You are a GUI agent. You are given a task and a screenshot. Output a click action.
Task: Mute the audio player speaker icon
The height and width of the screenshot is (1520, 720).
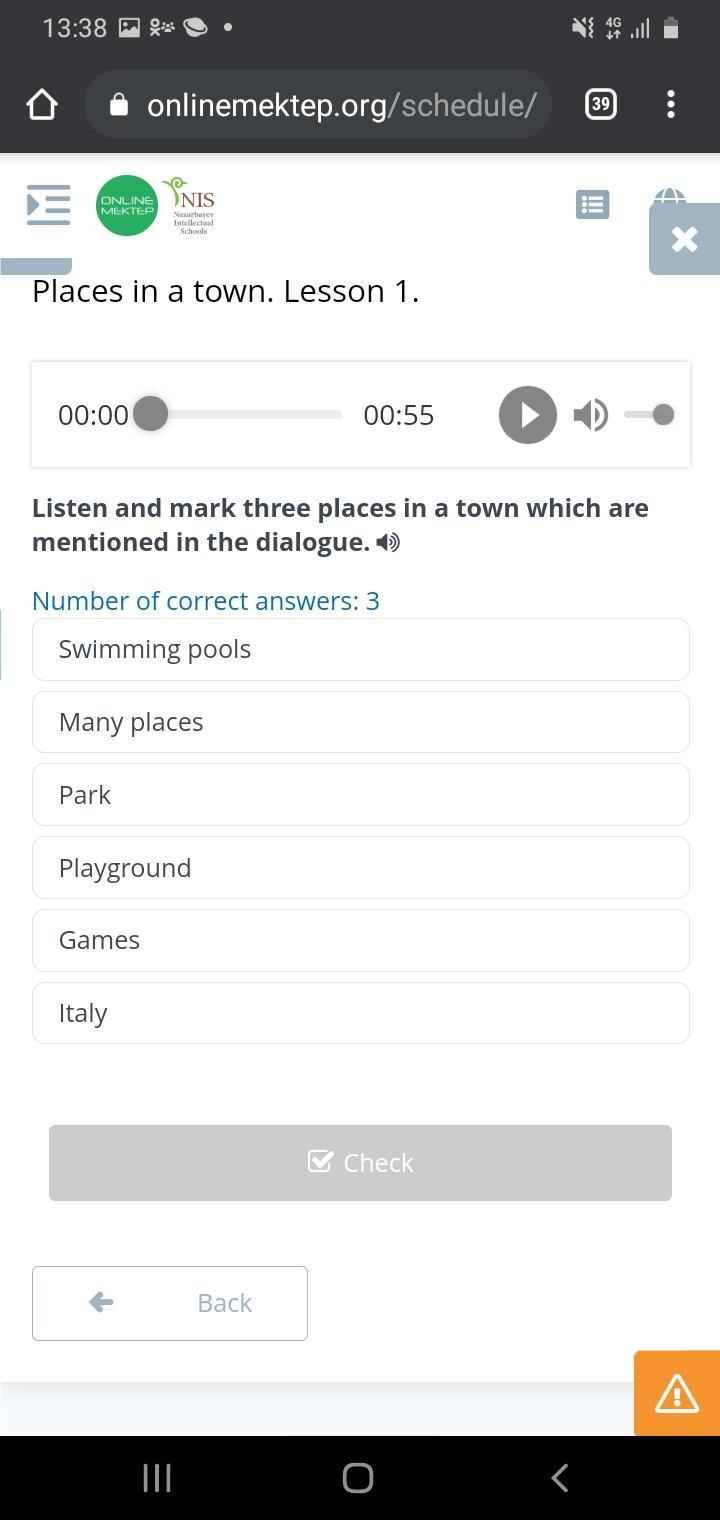click(590, 415)
